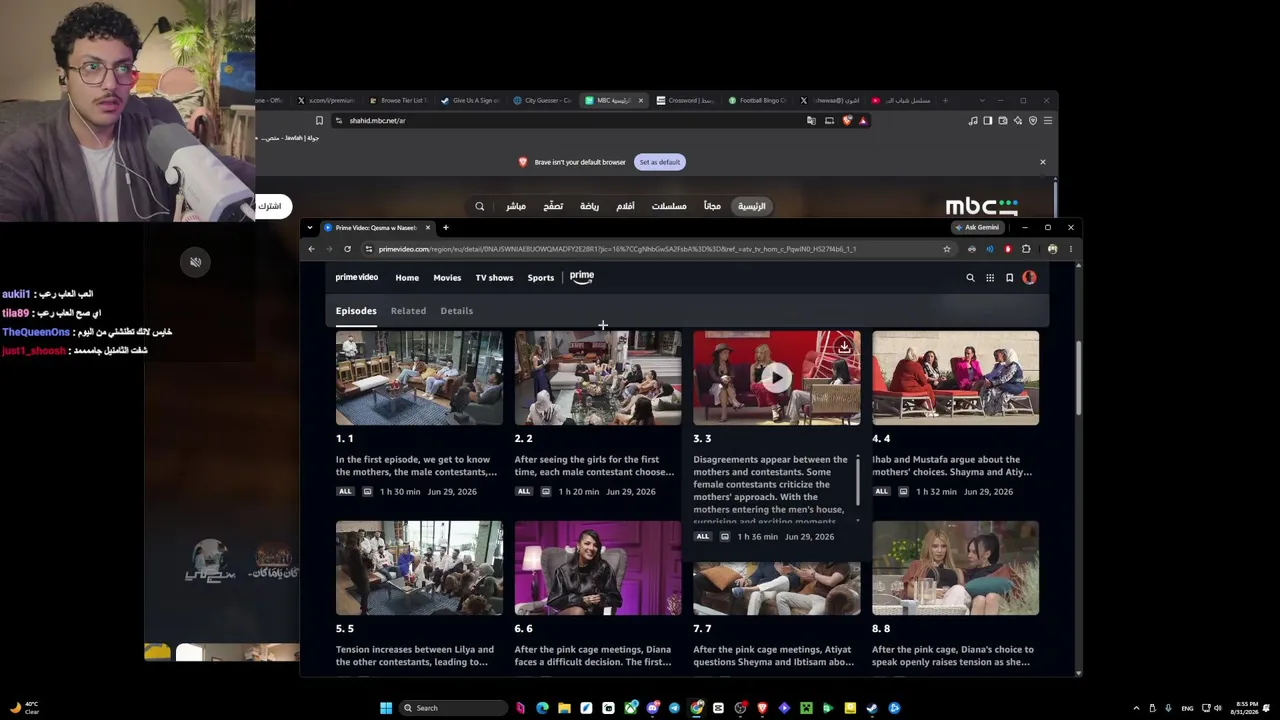Open مسلسلات link on the MBC Shahid menu

coord(669,206)
